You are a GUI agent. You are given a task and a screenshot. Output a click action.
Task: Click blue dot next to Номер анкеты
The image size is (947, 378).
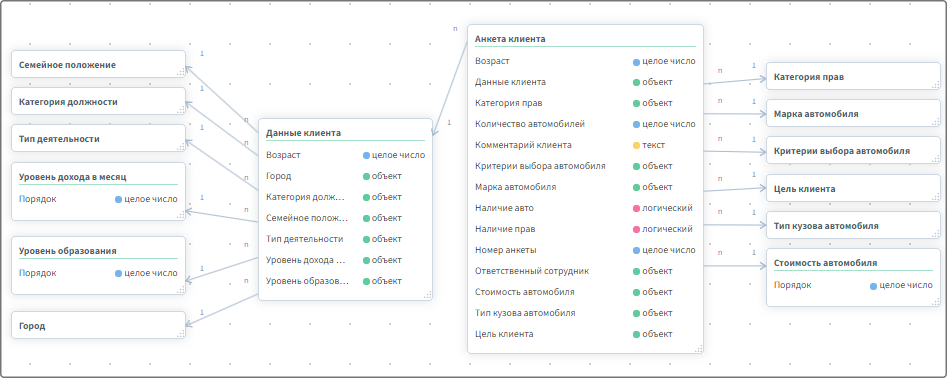coord(636,250)
